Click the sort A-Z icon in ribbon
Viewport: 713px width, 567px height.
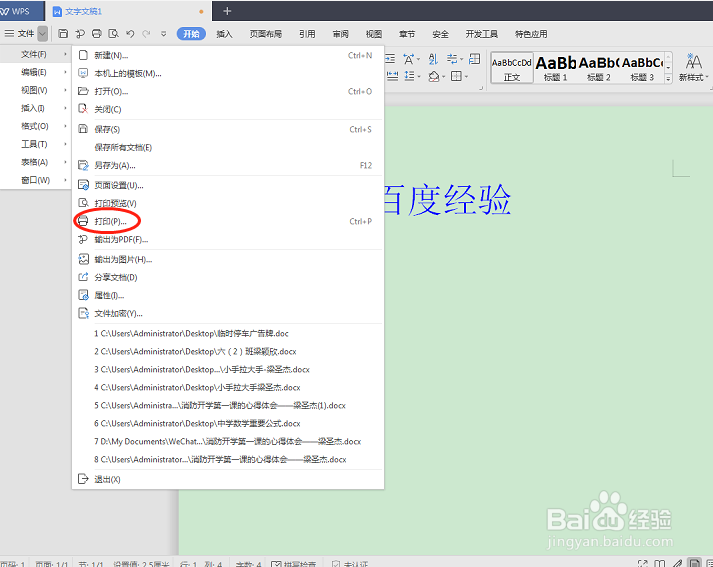pyautogui.click(x=433, y=59)
